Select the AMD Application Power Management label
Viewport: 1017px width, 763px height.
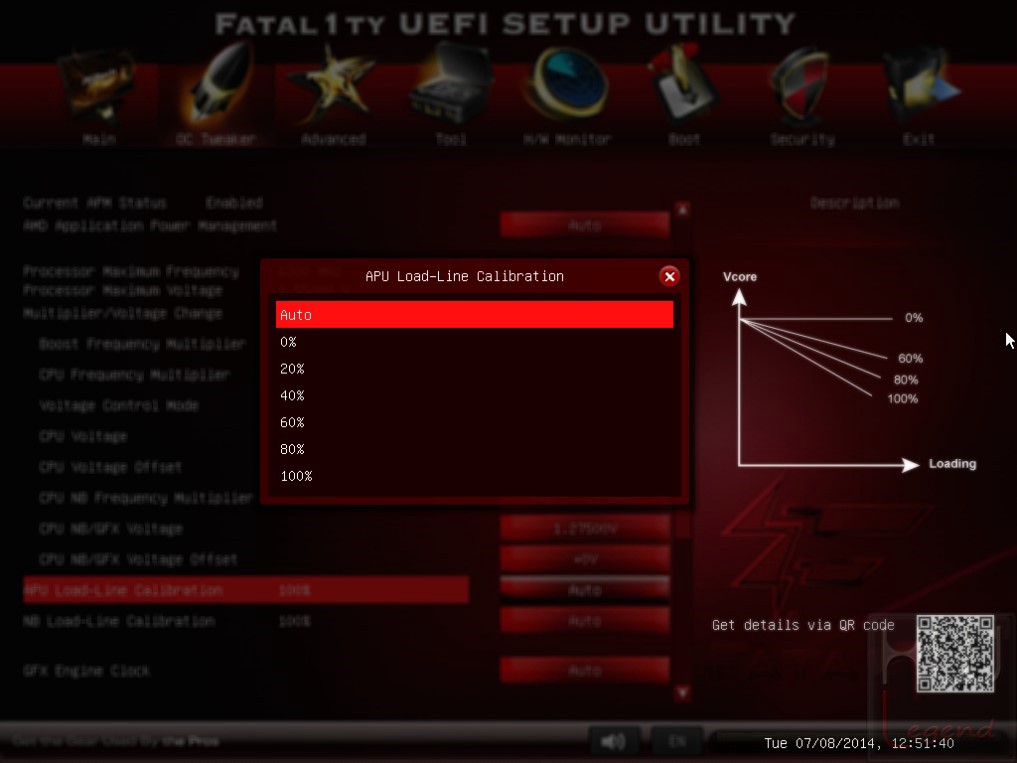point(150,225)
